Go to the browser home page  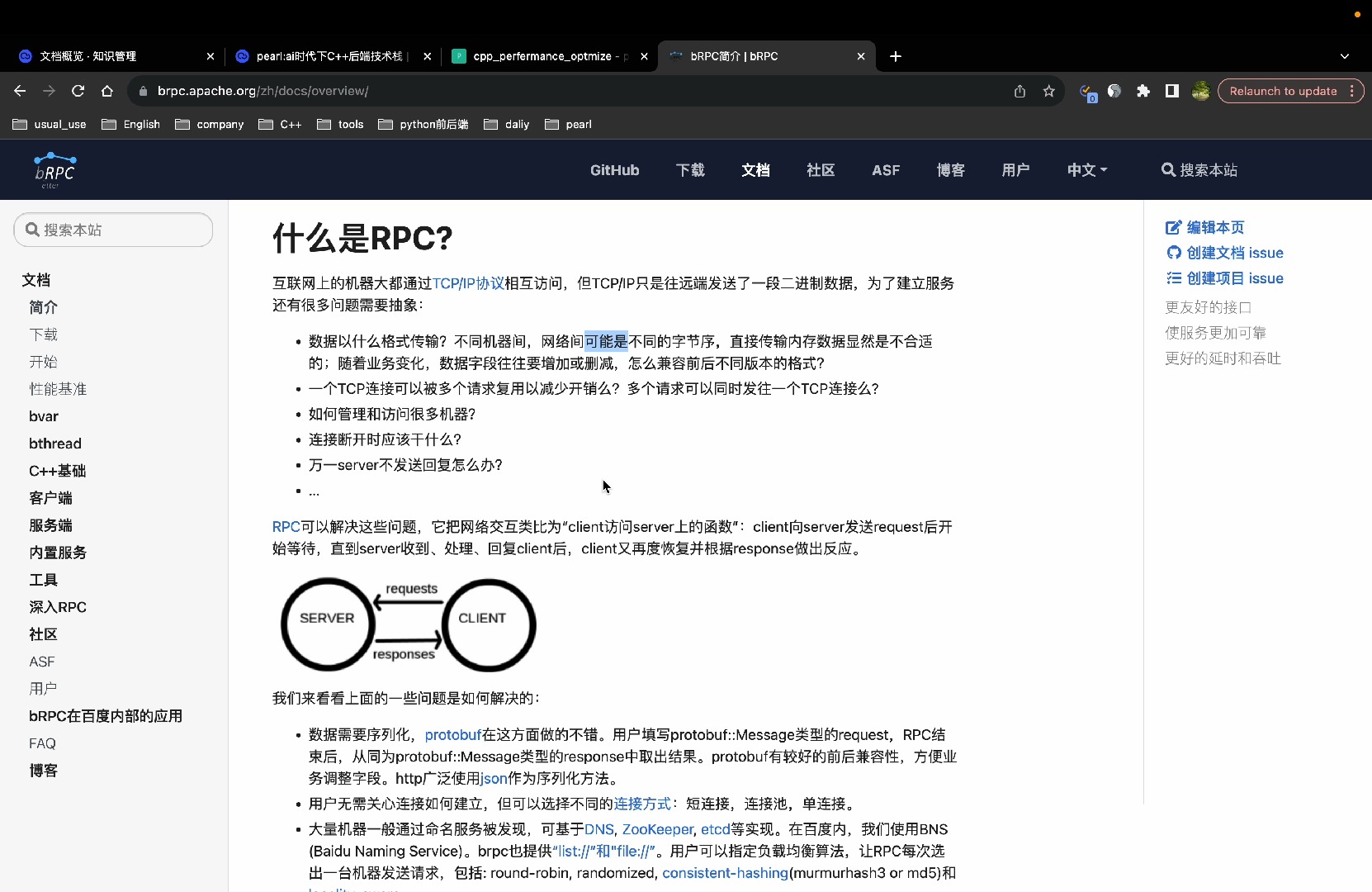106,91
